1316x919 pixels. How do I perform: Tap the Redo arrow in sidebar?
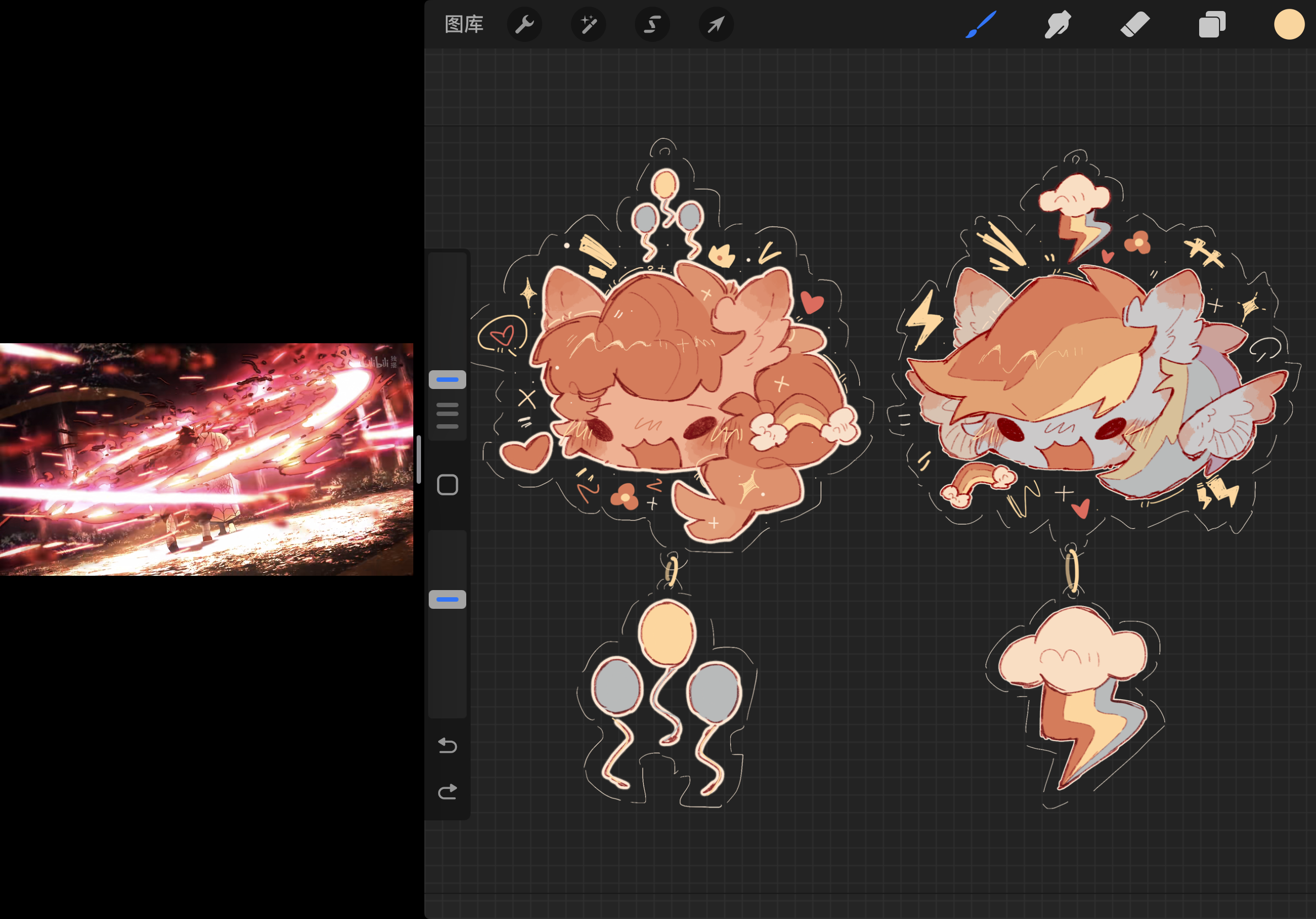pyautogui.click(x=447, y=792)
